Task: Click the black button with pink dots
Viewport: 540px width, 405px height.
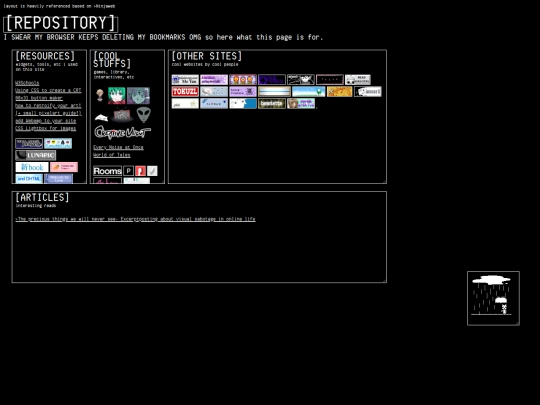Action: (330, 80)
